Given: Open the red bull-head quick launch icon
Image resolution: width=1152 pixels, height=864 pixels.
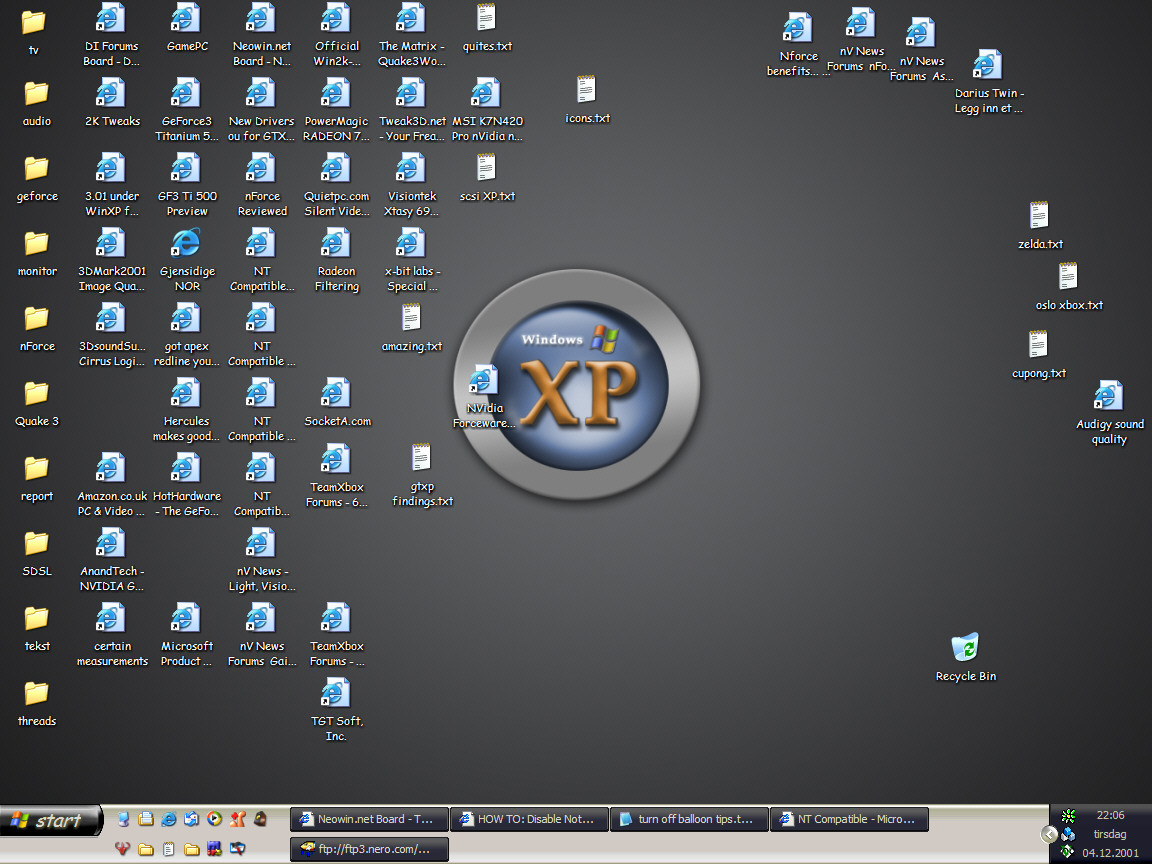Looking at the screenshot, I should (122, 849).
